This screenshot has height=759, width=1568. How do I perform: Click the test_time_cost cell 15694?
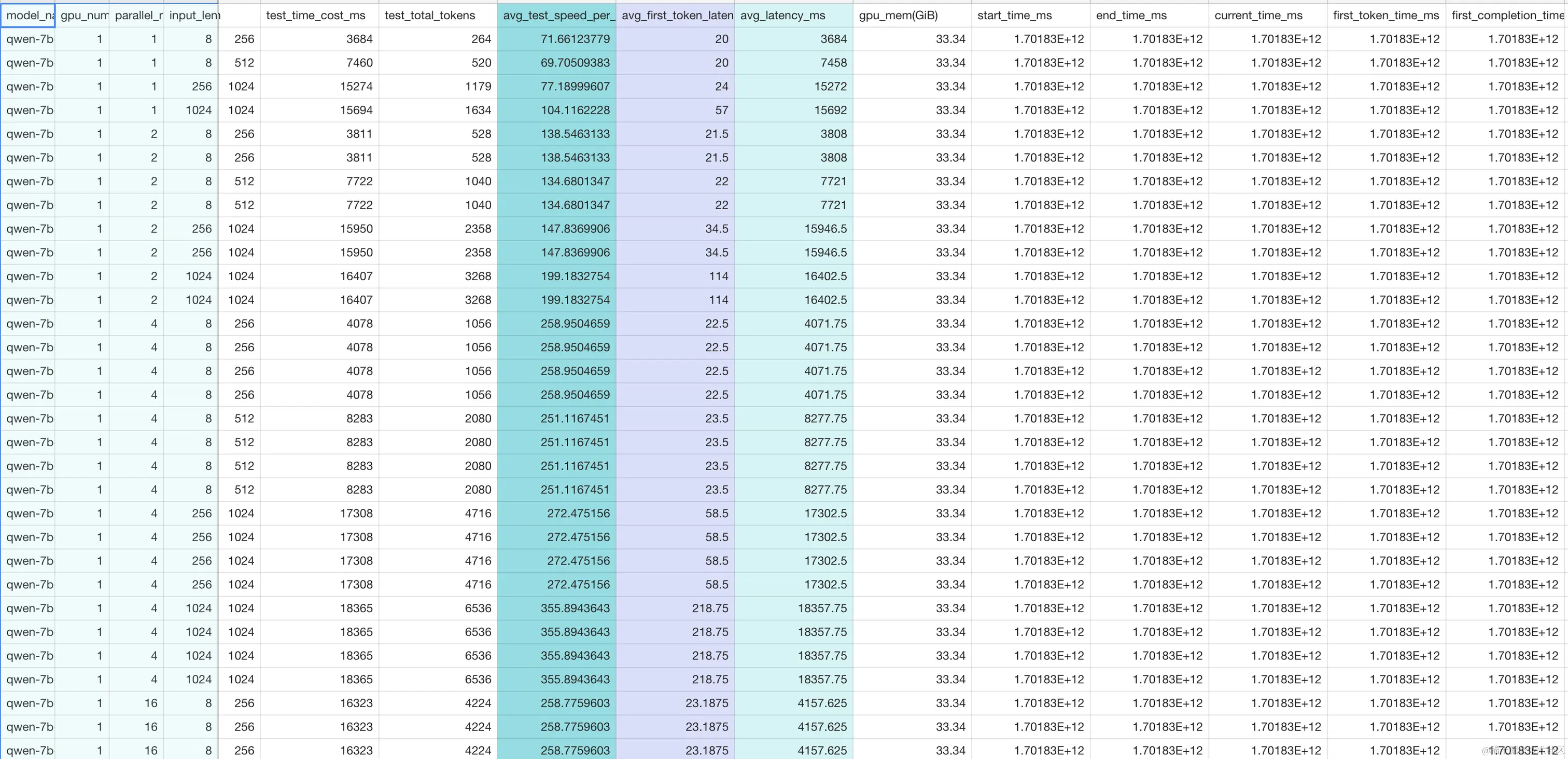pyautogui.click(x=356, y=111)
